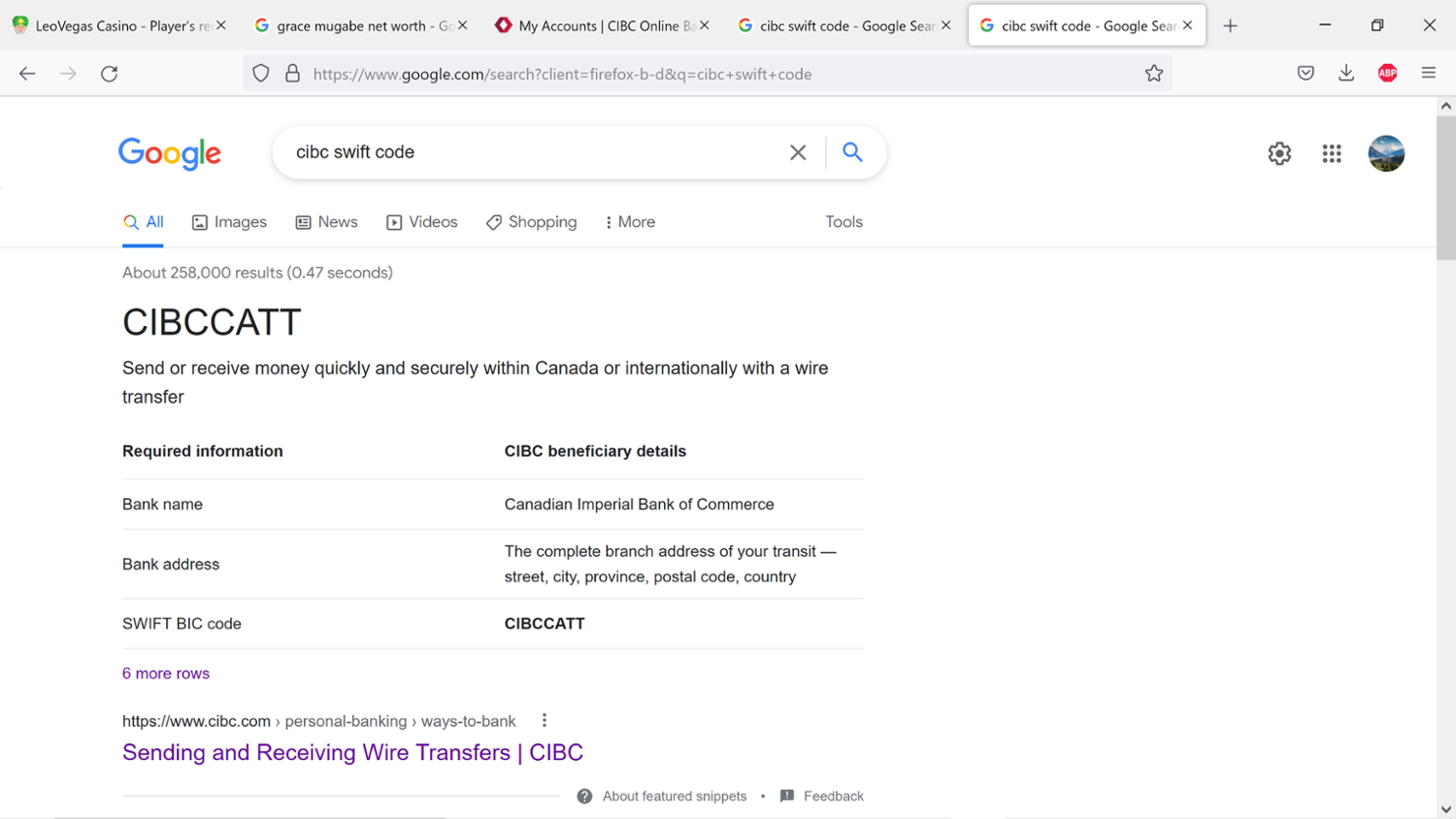
Task: Open Sending and Receiving Wire Transfers link
Action: click(x=352, y=752)
